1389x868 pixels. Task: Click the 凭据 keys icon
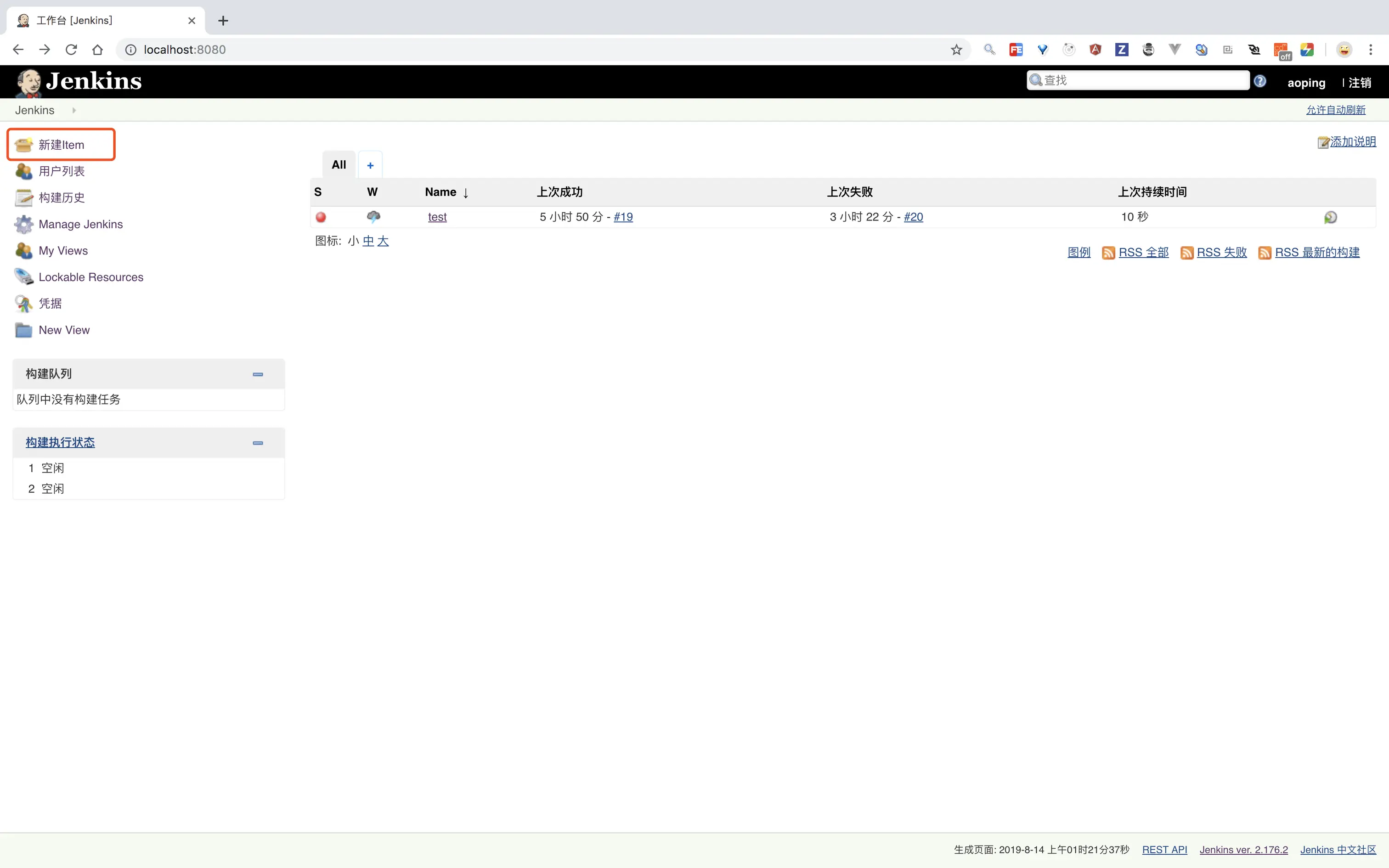[23, 304]
